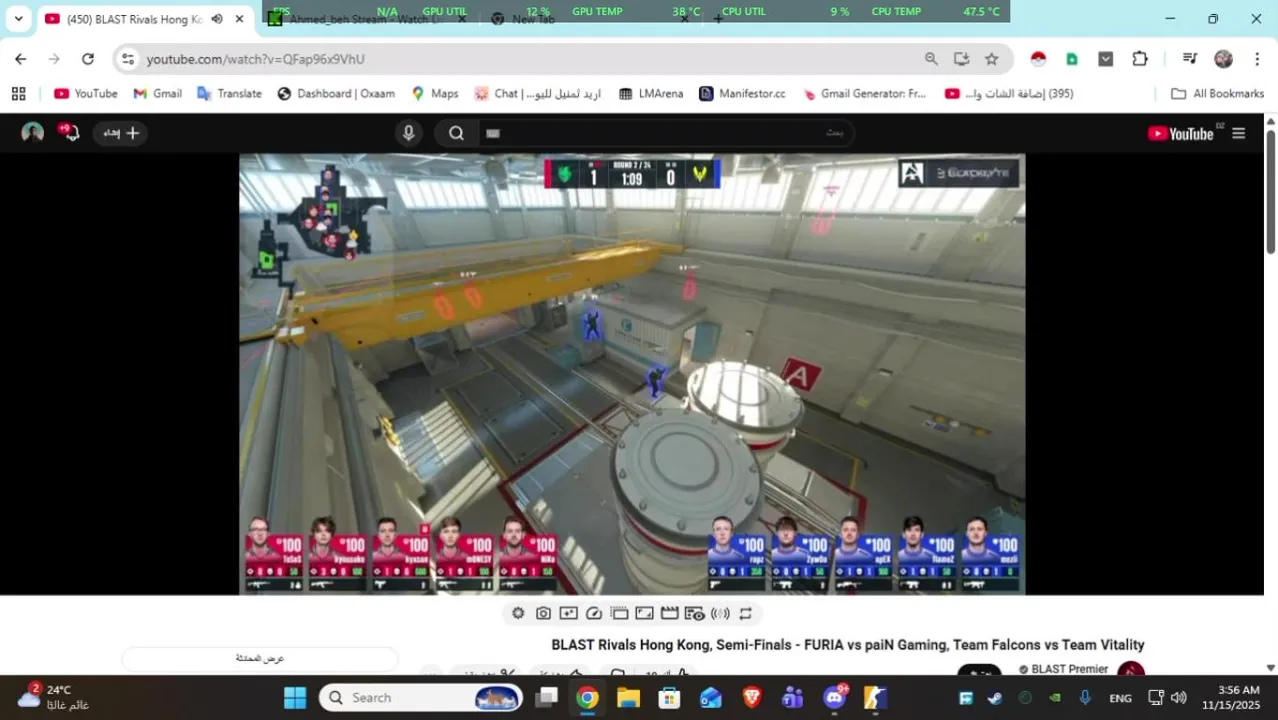
Task: Open the Manifestor.cc bookmark
Action: click(742, 93)
